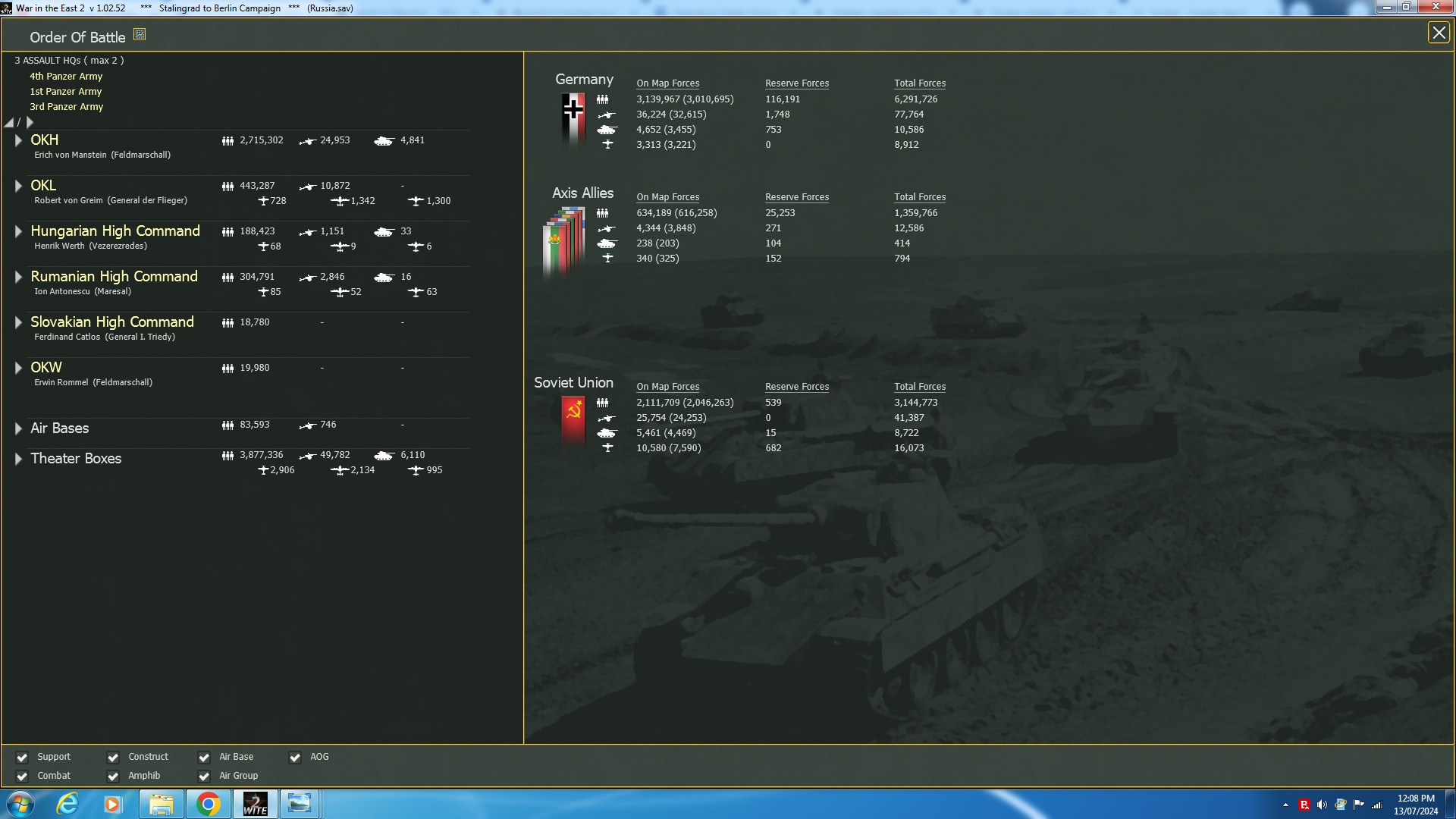Toggle the AOG checkbox
This screenshot has height=819, width=1456.
[295, 758]
